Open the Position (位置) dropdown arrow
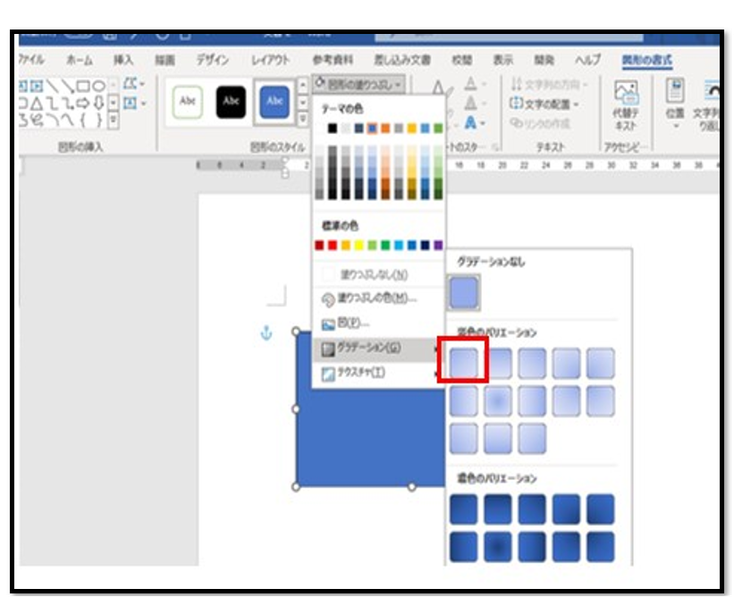734x597 pixels. [x=675, y=126]
